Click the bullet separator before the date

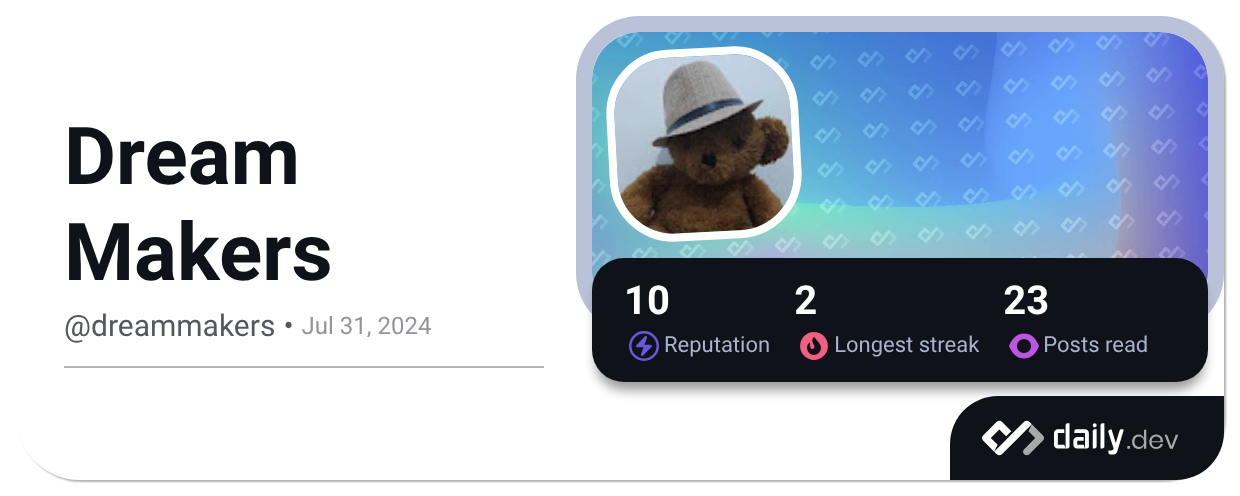pos(288,326)
